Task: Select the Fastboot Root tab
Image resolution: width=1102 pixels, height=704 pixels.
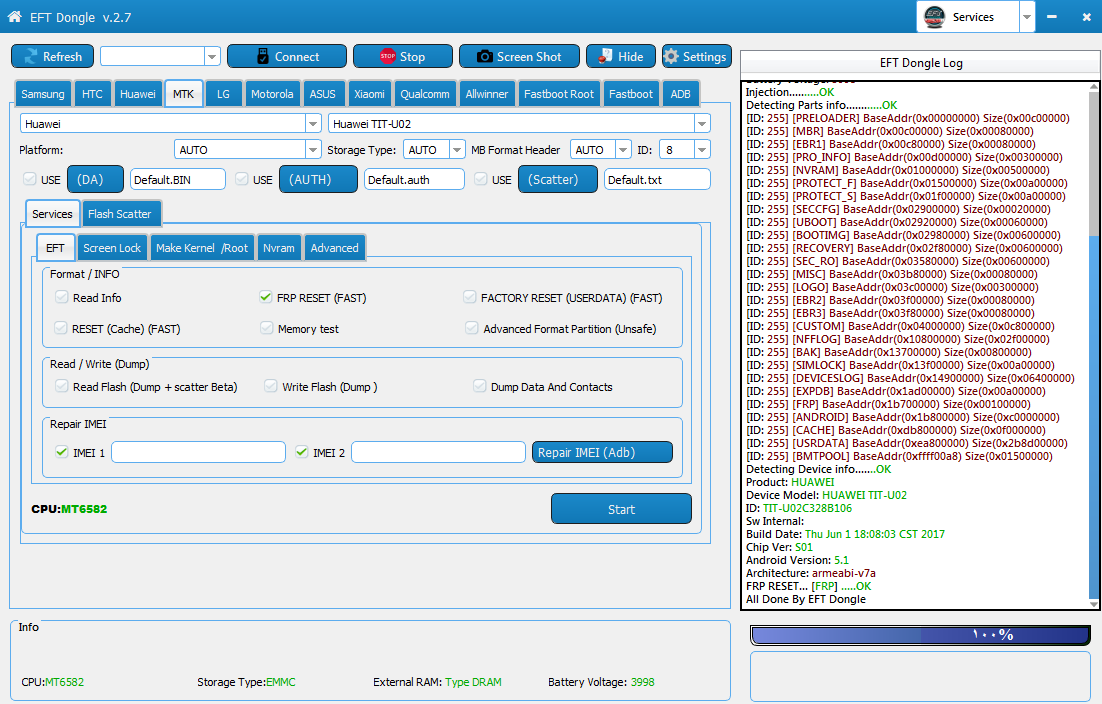Action: pyautogui.click(x=559, y=93)
